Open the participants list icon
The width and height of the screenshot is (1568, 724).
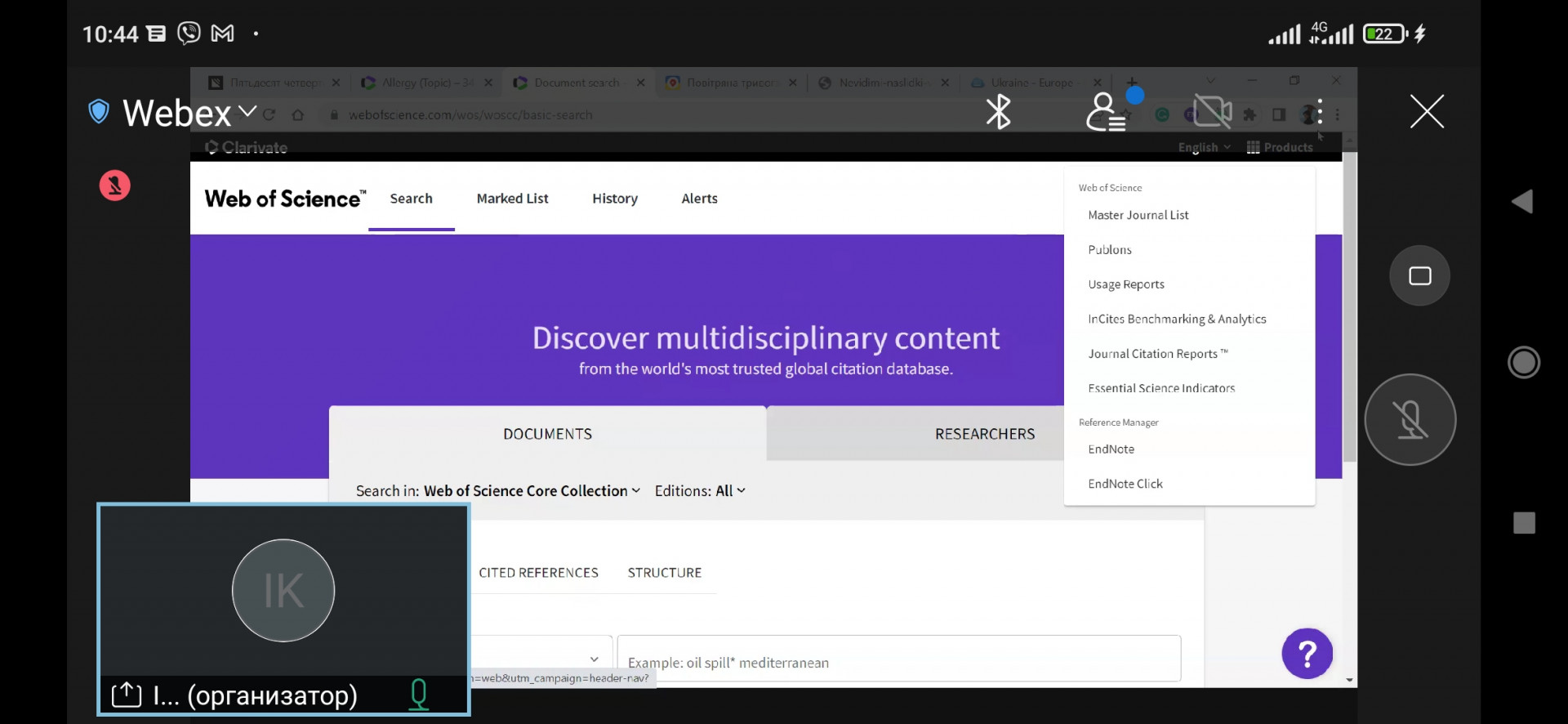tap(1106, 112)
